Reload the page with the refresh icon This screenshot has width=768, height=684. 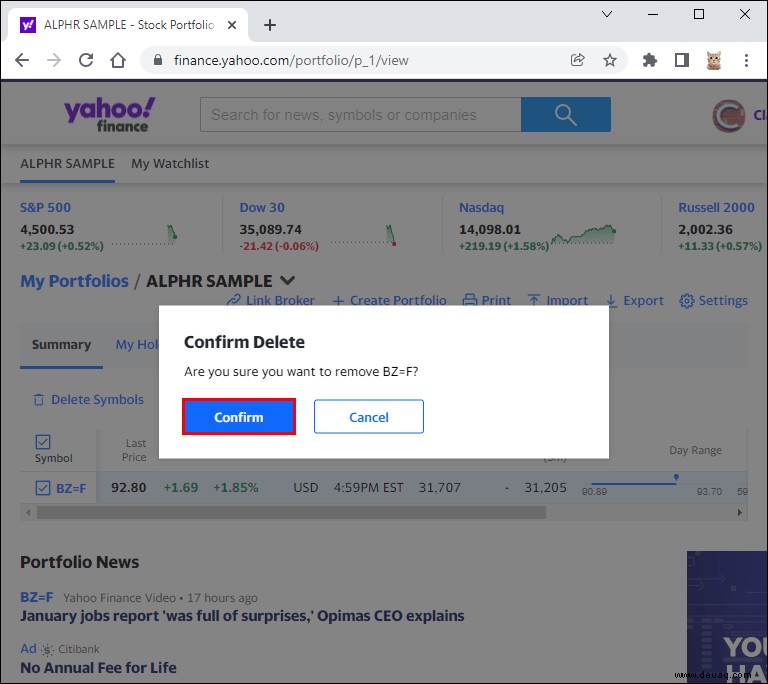click(x=86, y=60)
